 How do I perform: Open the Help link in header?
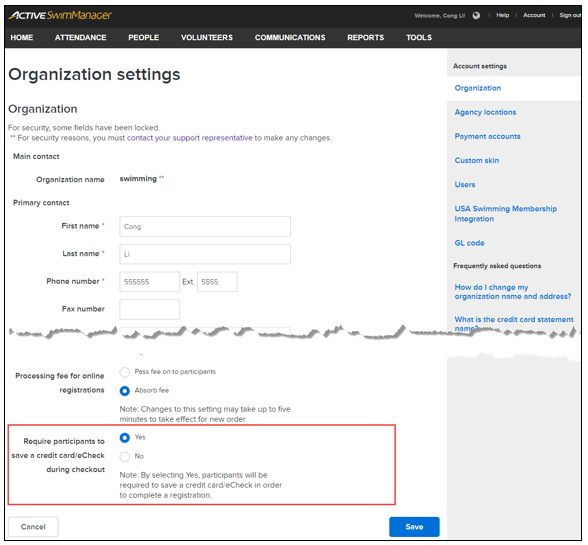click(502, 15)
